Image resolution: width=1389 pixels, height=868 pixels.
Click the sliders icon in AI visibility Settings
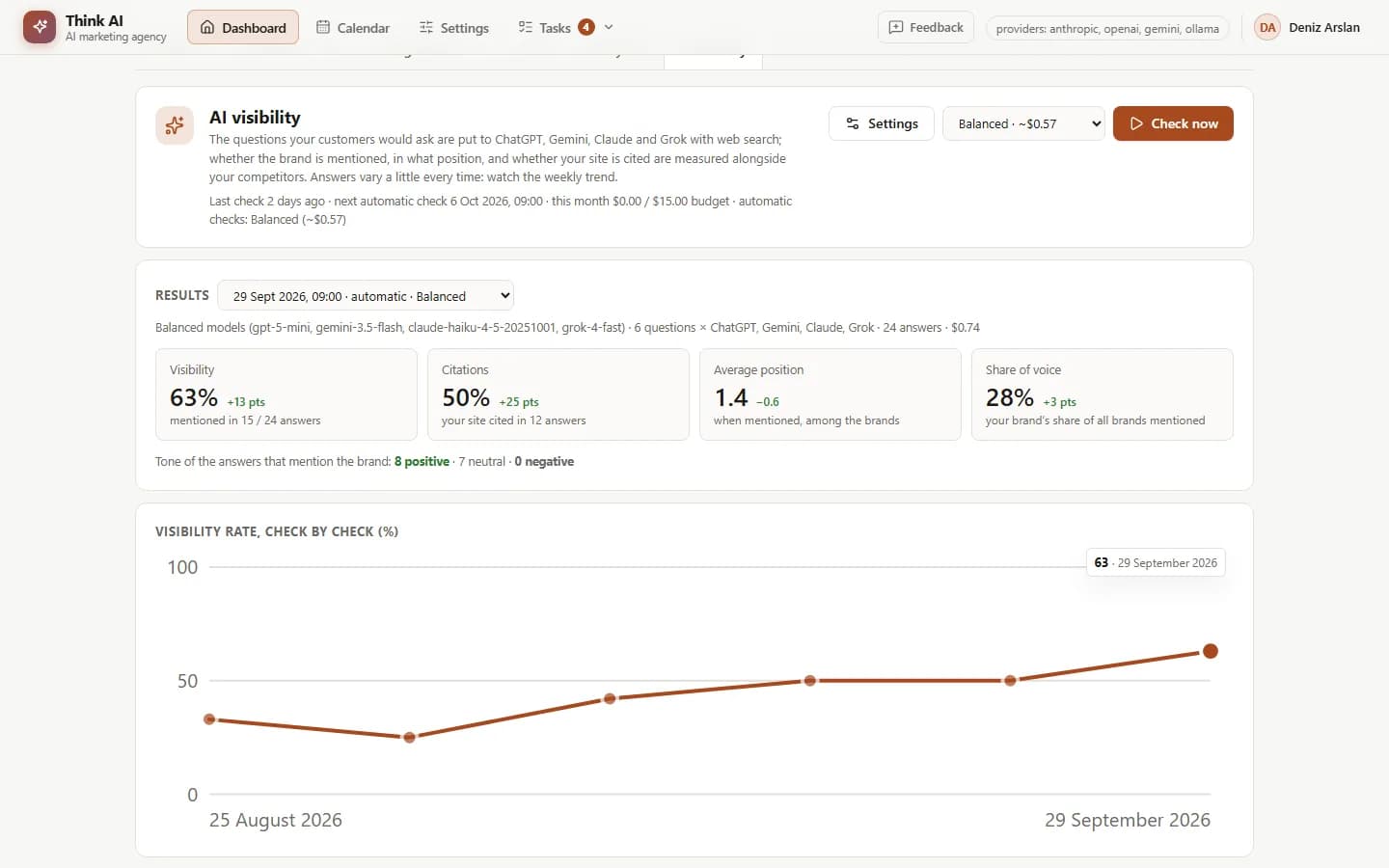853,123
